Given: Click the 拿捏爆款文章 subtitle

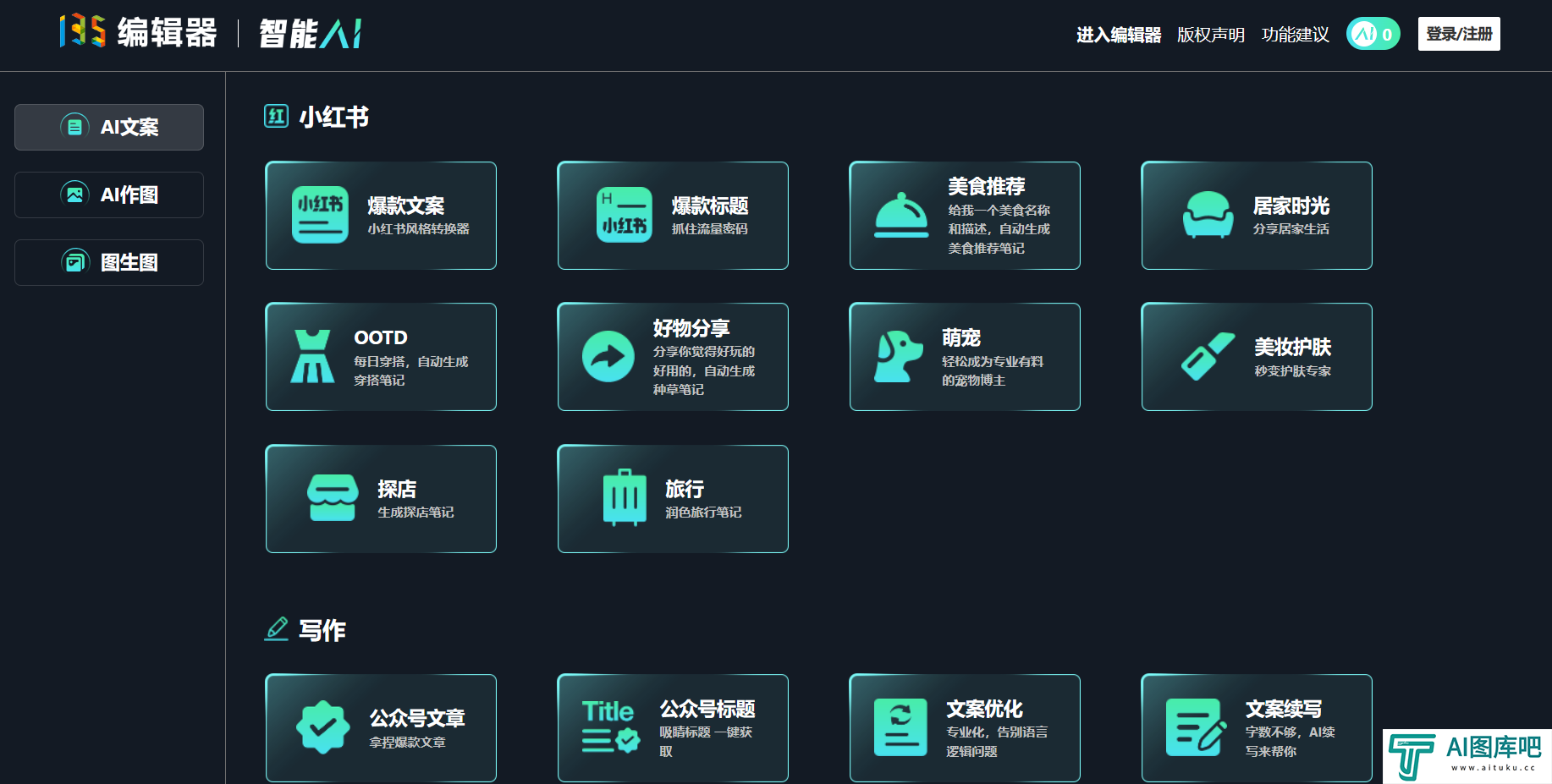Looking at the screenshot, I should click(407, 743).
